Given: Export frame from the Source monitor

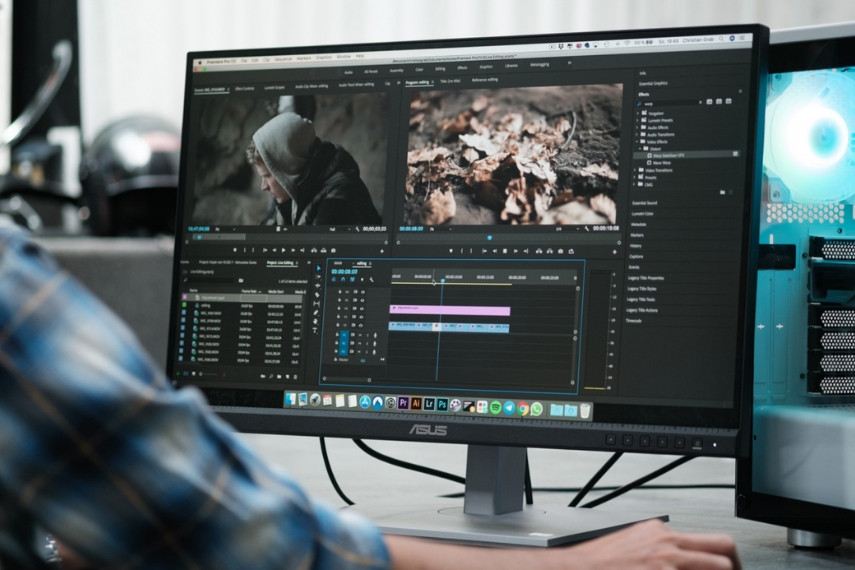Looking at the screenshot, I should pos(333,250).
